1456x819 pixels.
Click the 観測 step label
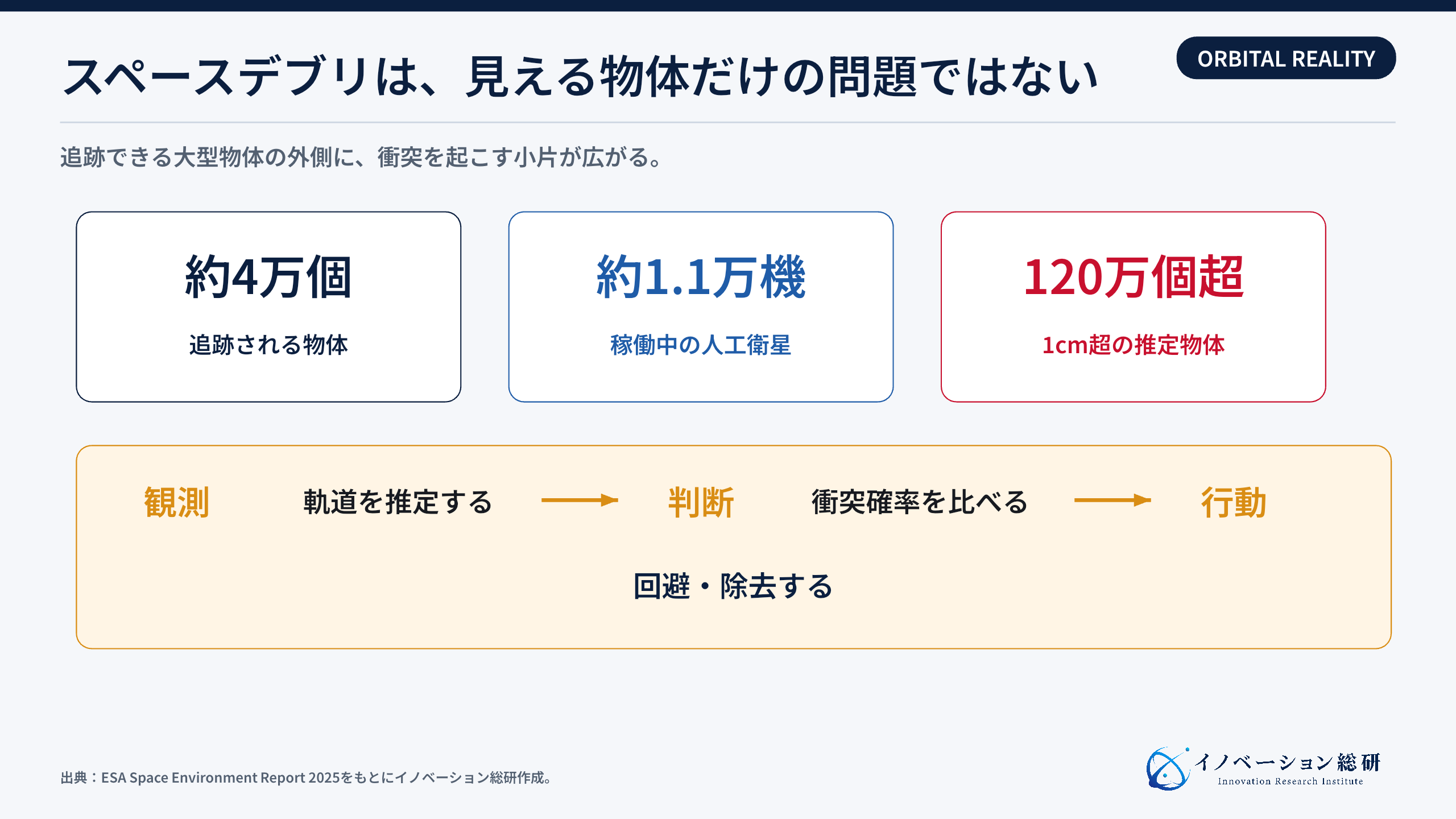177,502
